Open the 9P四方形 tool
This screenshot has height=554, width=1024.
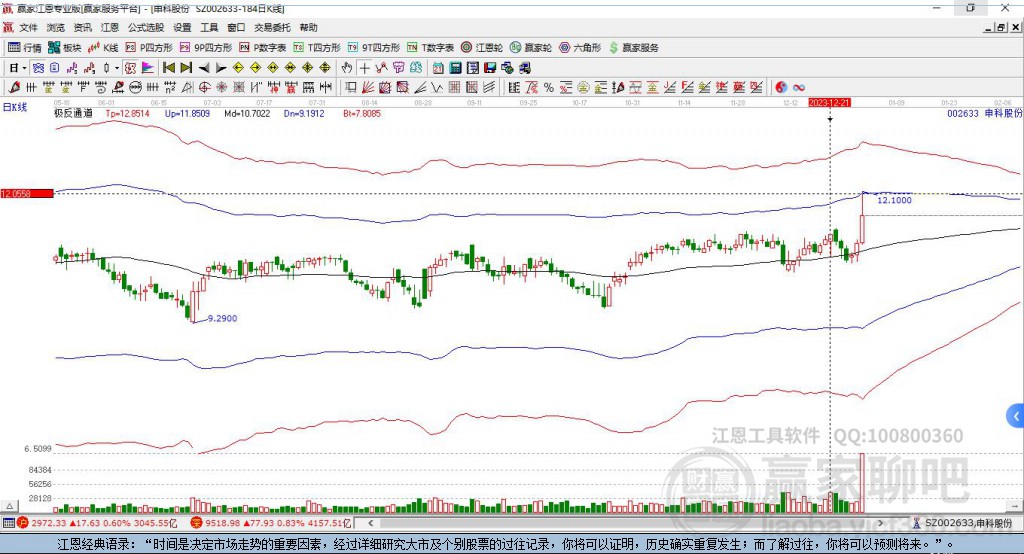pos(206,48)
